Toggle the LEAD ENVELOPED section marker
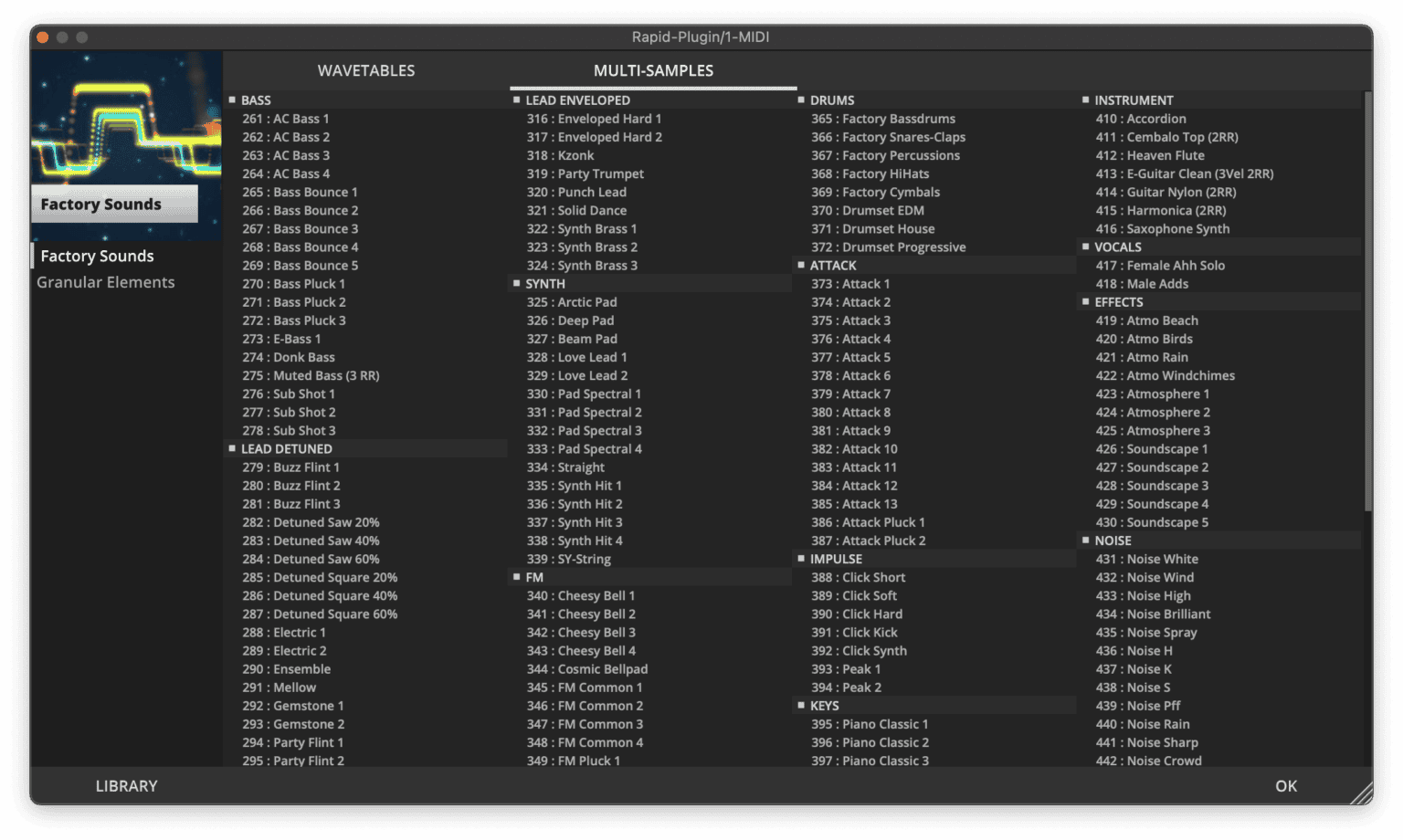This screenshot has width=1403, height=840. [x=516, y=100]
